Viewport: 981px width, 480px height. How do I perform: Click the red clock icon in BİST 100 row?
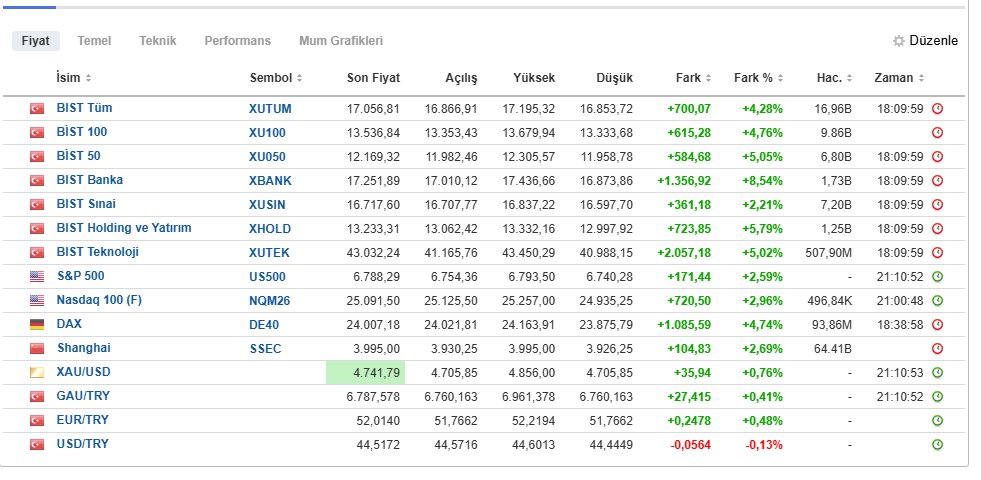[937, 133]
